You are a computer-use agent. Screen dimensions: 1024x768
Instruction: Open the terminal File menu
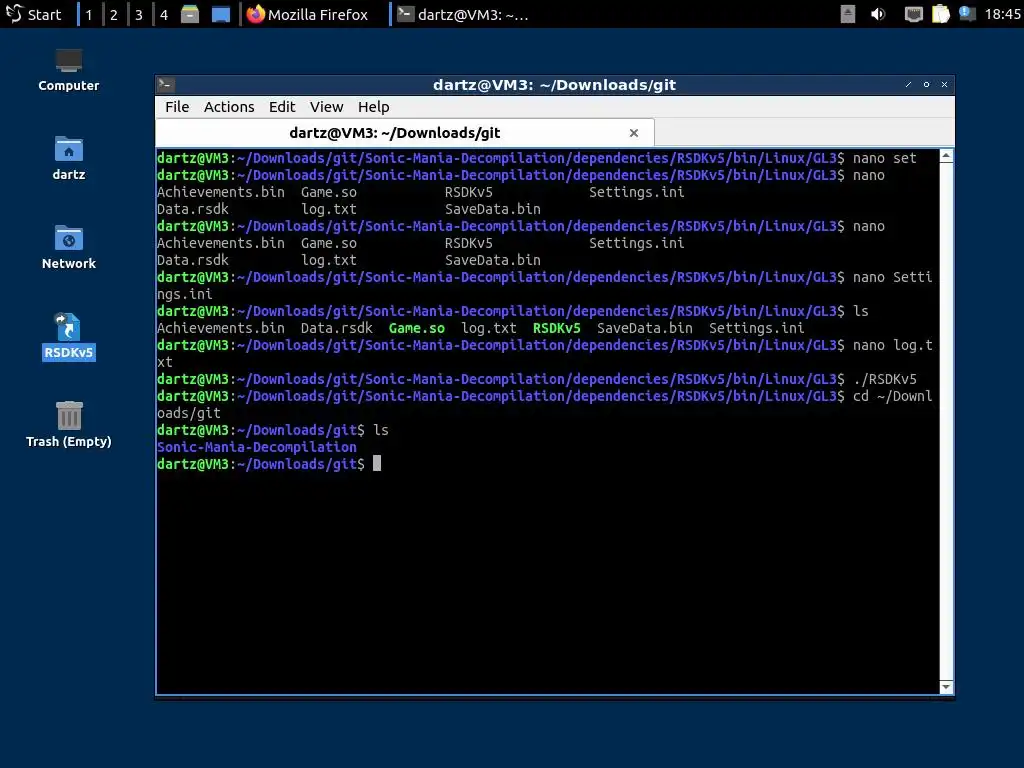(177, 106)
